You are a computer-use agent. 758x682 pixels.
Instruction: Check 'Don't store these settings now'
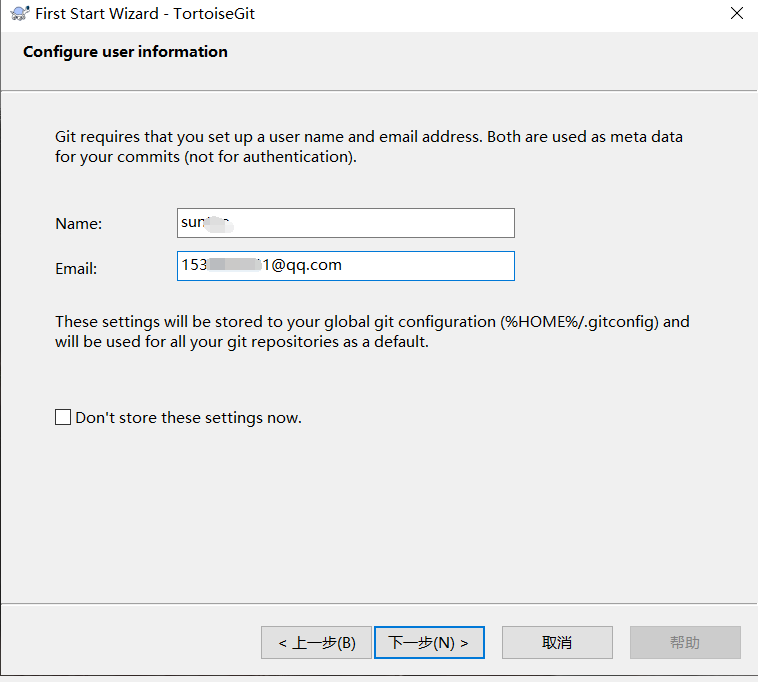[x=63, y=417]
